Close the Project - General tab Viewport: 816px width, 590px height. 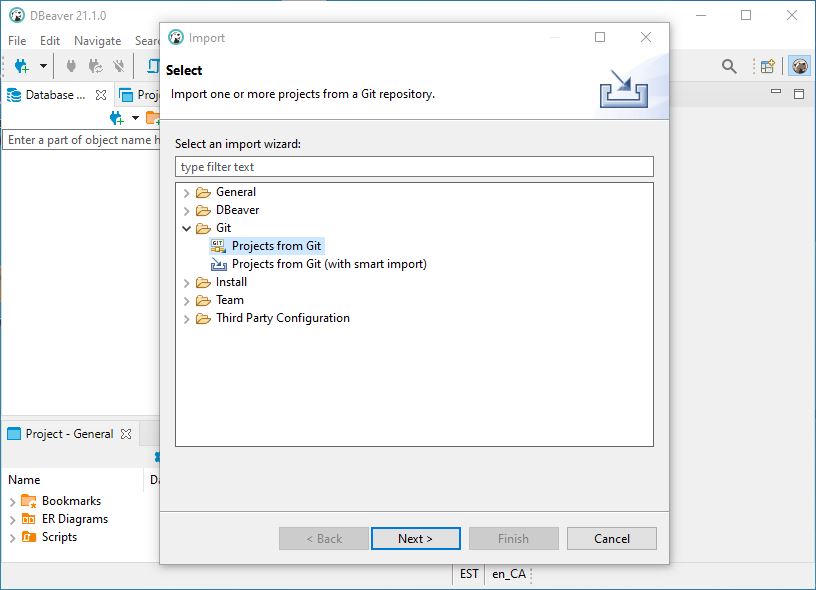click(x=126, y=434)
